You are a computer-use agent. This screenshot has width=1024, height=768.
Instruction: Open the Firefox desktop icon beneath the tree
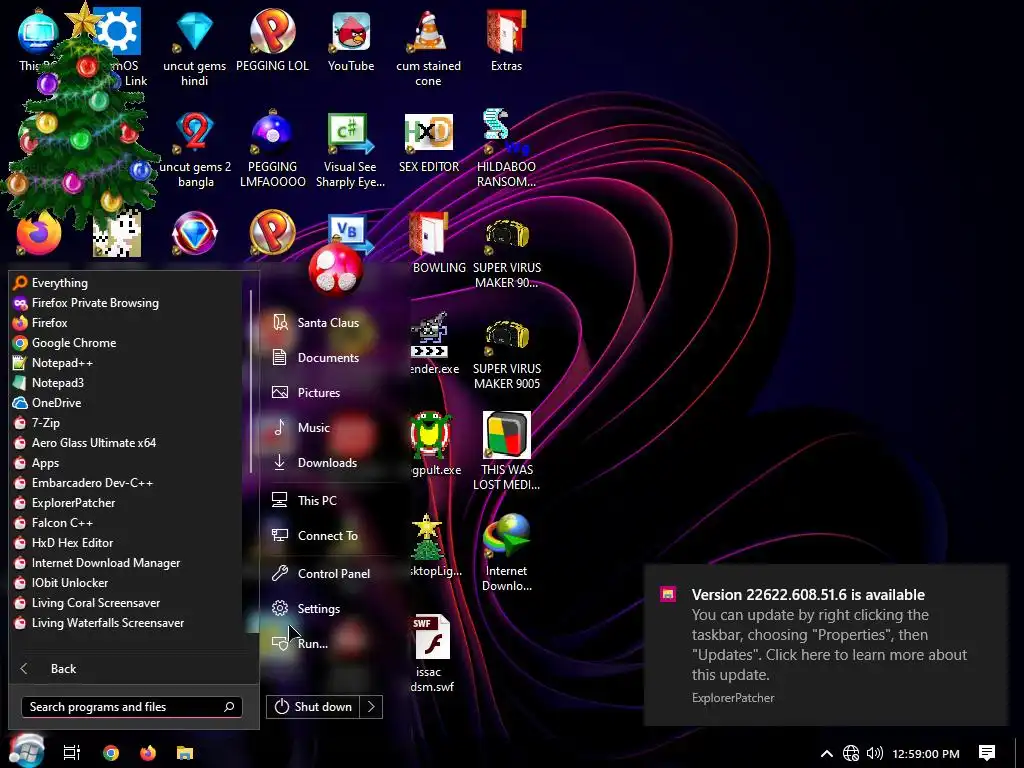[39, 232]
